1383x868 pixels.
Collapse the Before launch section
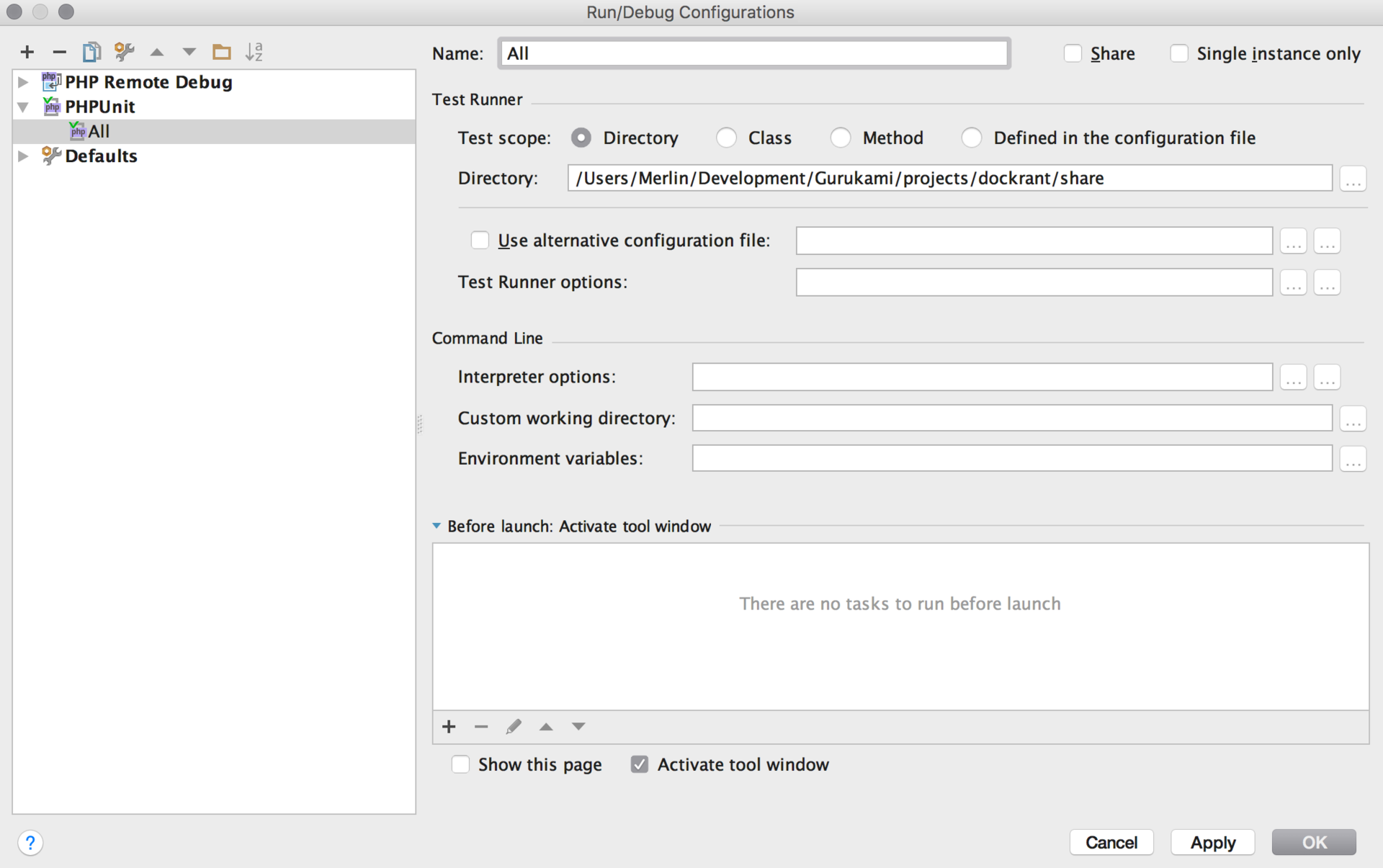[x=437, y=526]
